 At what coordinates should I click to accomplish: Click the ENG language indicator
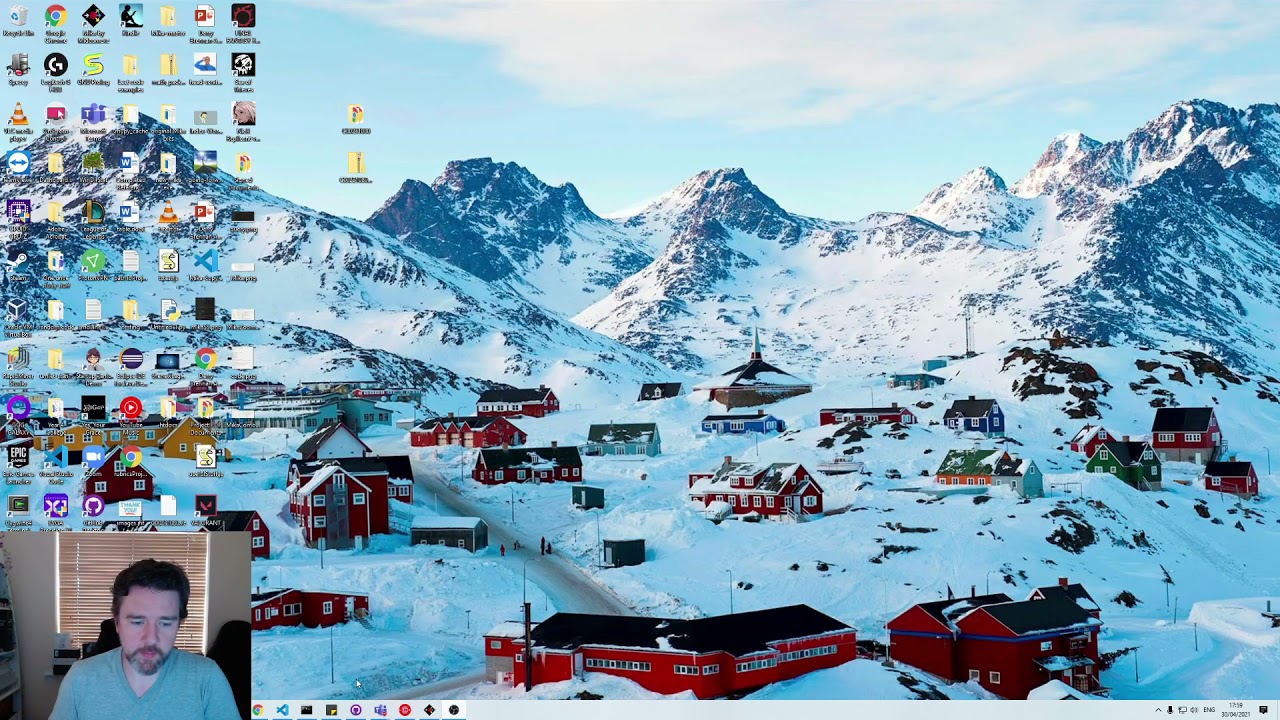pyautogui.click(x=1209, y=710)
